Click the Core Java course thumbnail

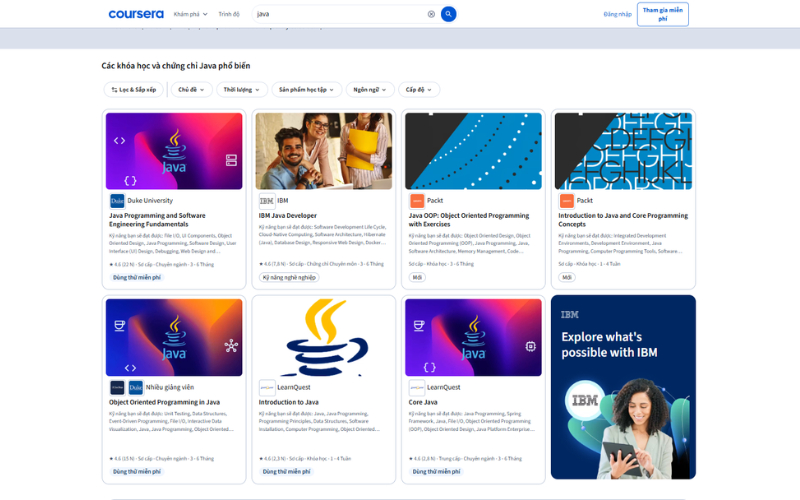pyautogui.click(x=473, y=338)
